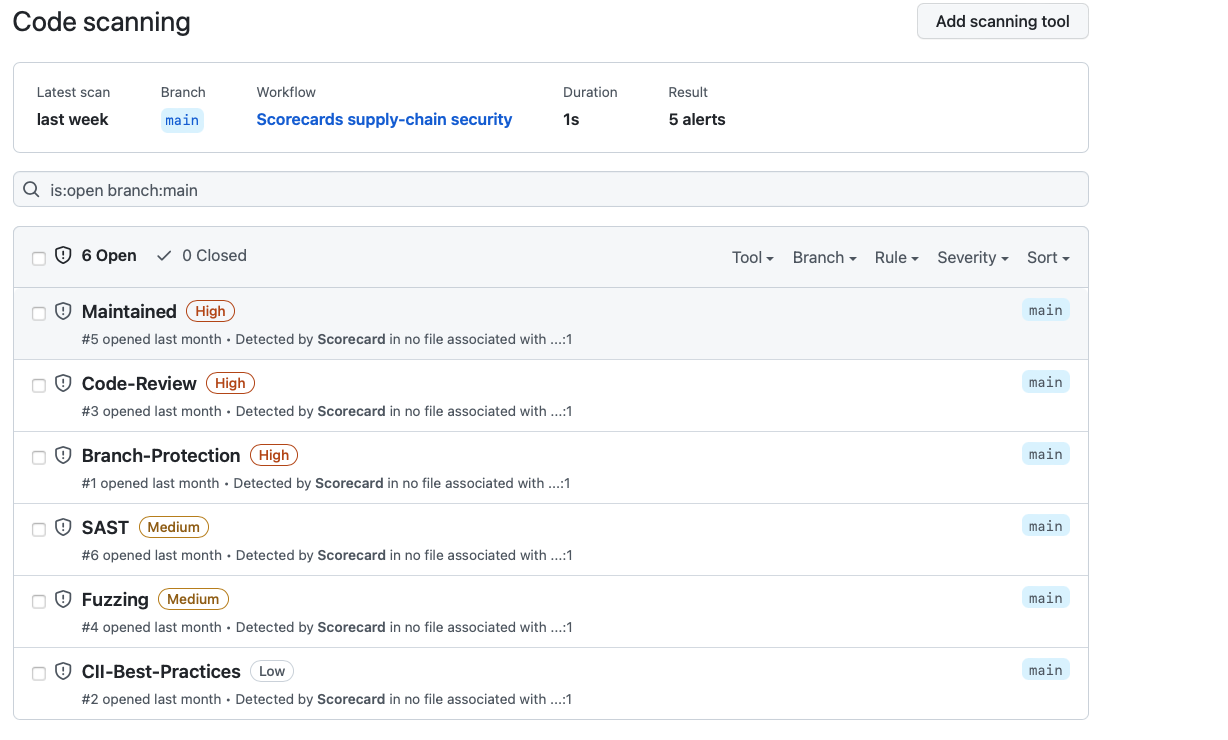The image size is (1228, 740).
Task: Click the search magnifier icon in filter bar
Action: 32,190
